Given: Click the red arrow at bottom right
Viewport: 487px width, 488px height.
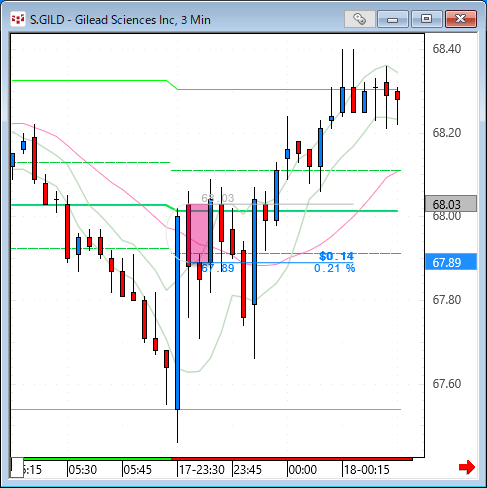Looking at the screenshot, I should click(x=467, y=467).
